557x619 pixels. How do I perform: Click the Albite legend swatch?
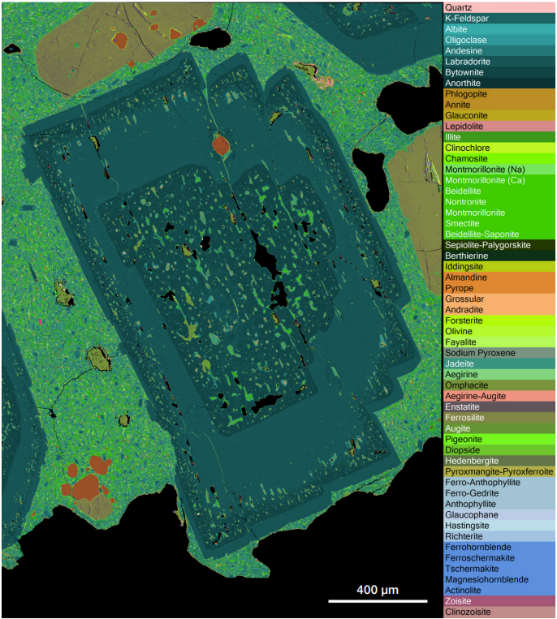499,29
